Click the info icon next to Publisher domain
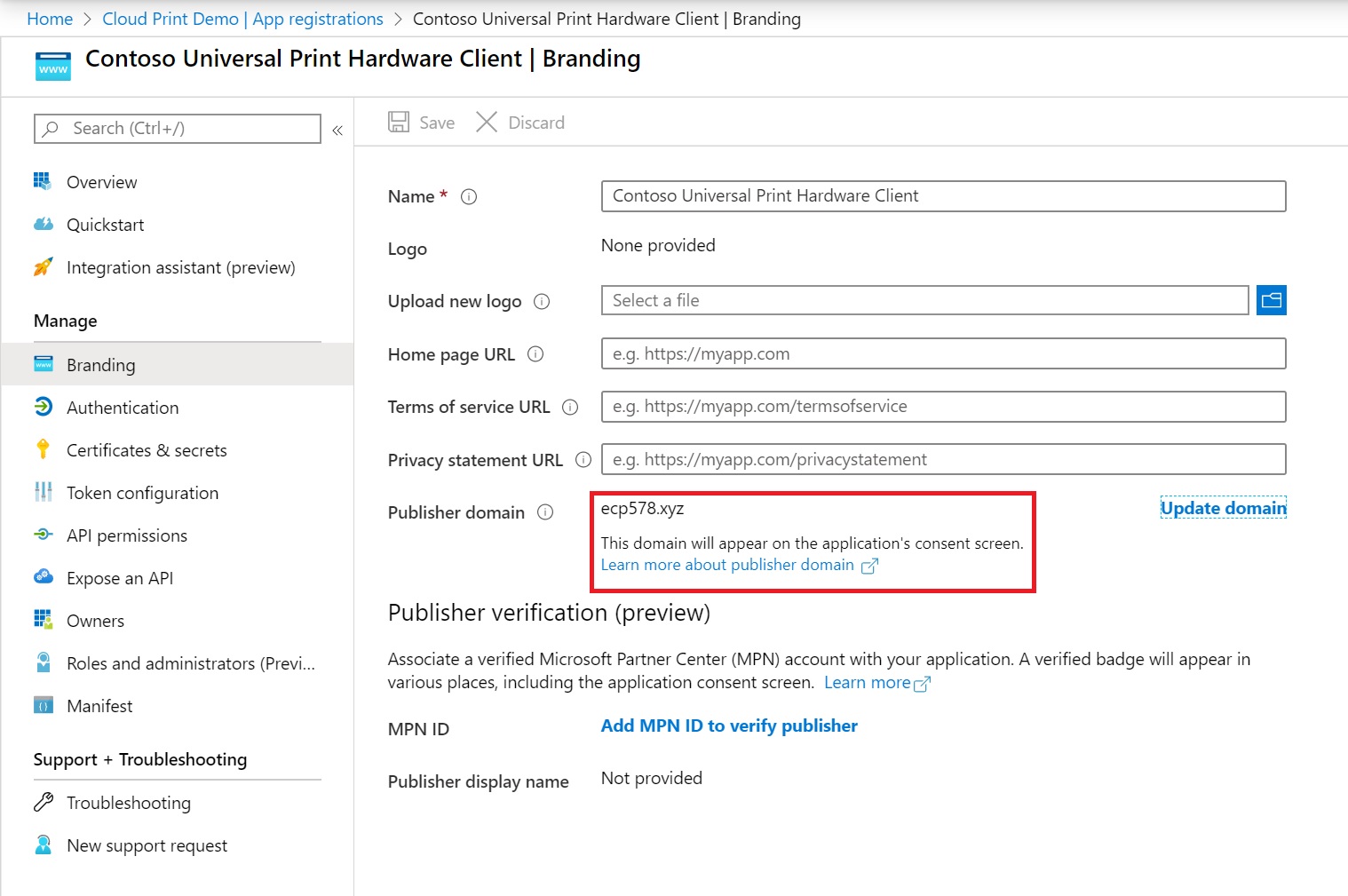This screenshot has width=1348, height=896. point(545,512)
